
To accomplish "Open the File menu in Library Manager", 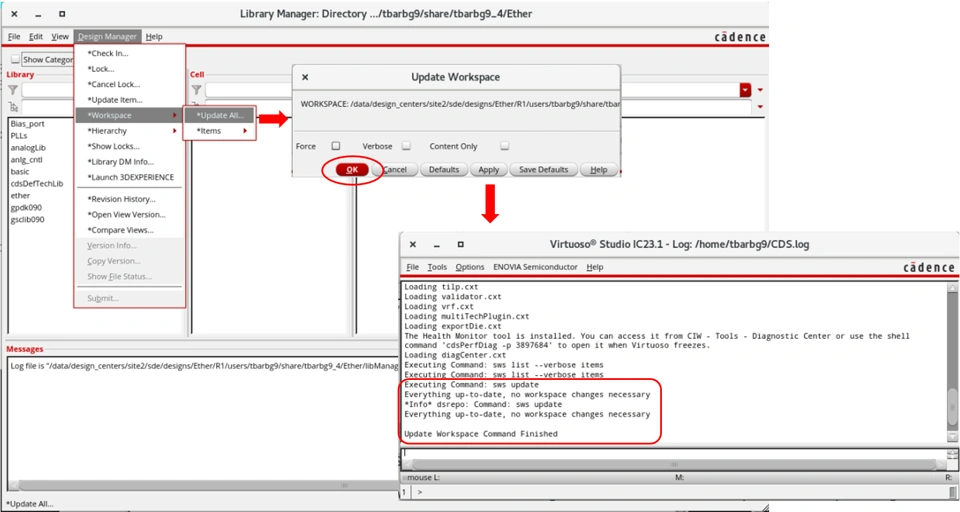I will (14, 37).
